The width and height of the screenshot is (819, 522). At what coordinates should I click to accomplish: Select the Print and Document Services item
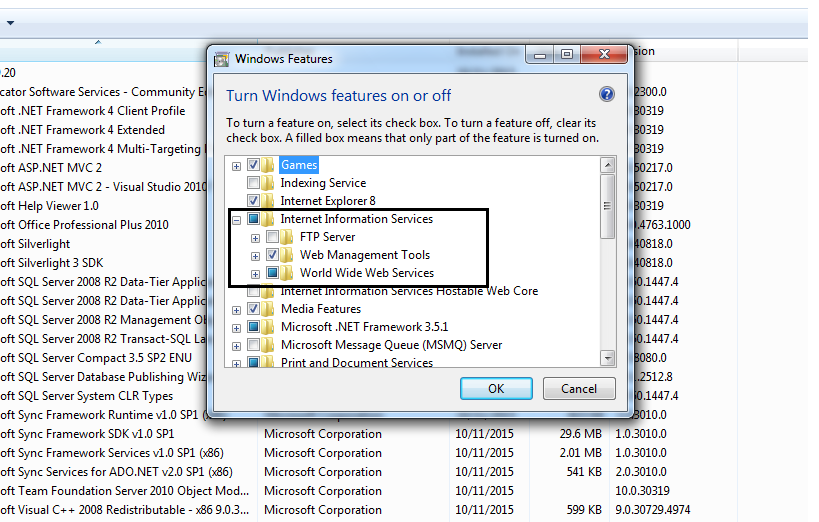point(357,363)
